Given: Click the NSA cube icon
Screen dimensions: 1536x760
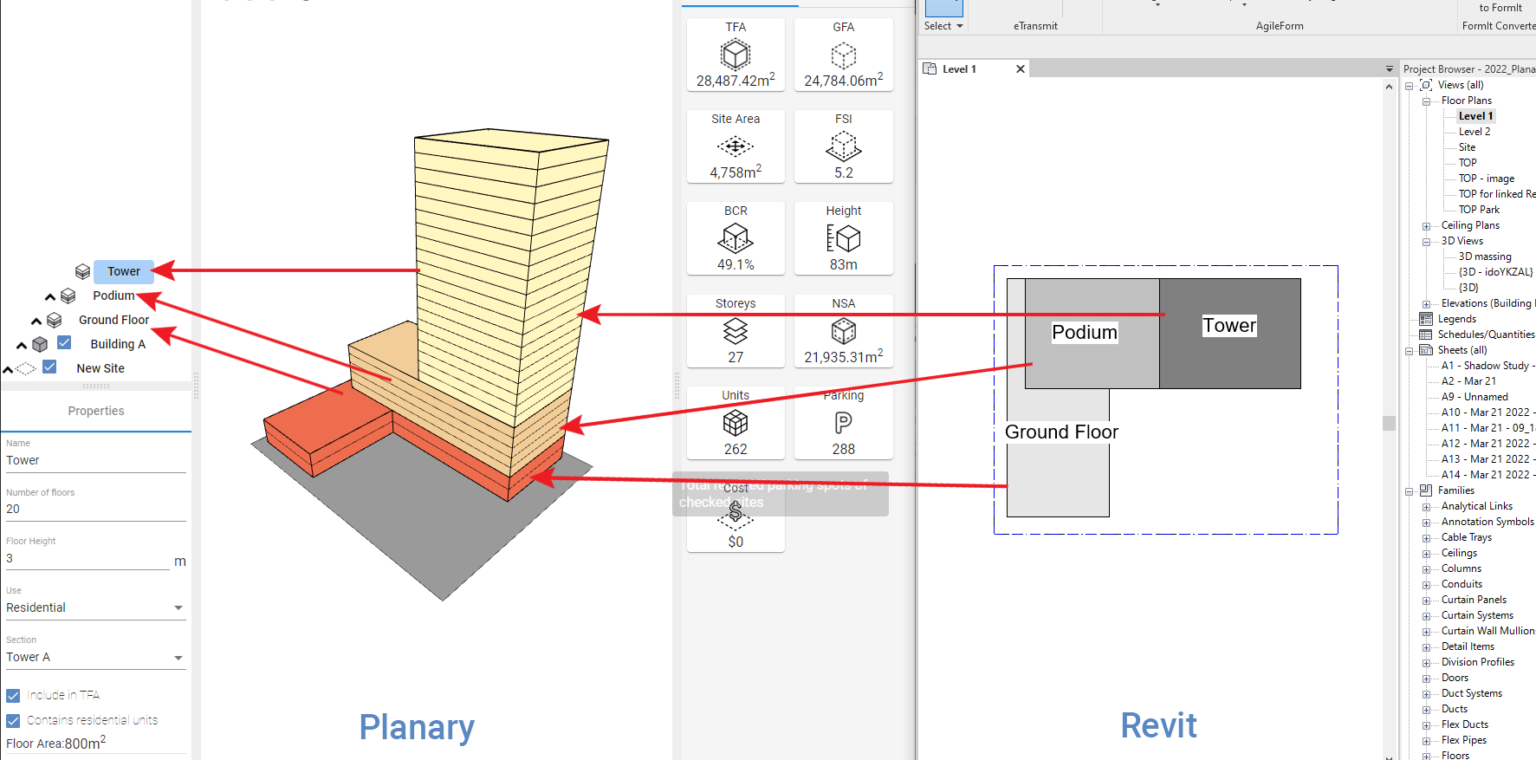Looking at the screenshot, I should point(843,328).
